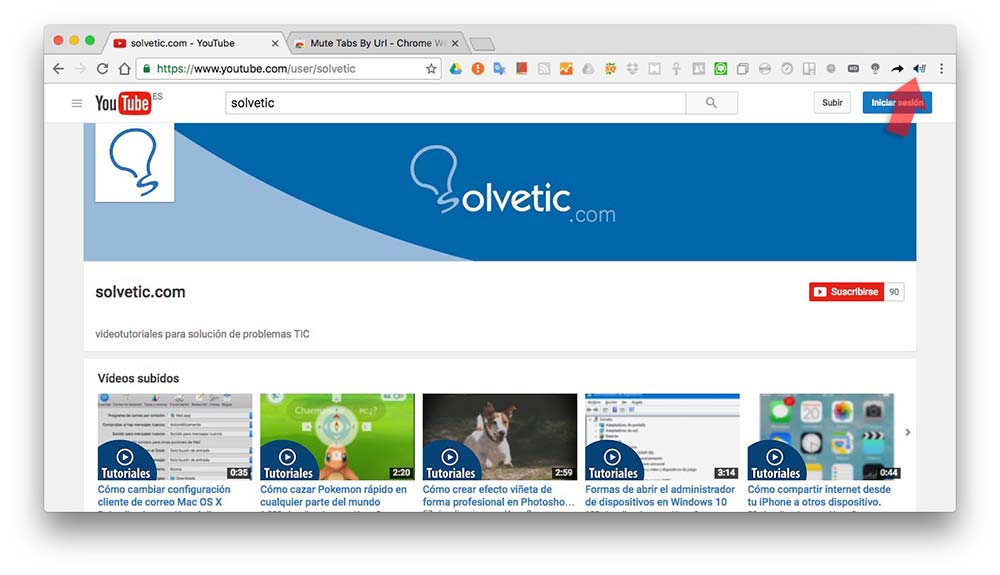Click the grayed-out cloud drive extension icon
Viewport: 1000px width, 575px height.
coord(588,69)
